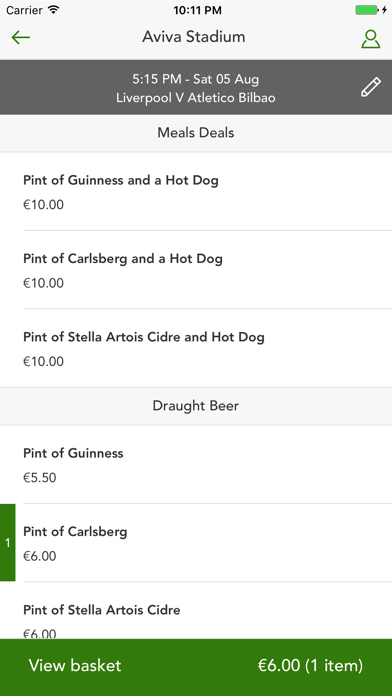Select Pint of Guinness and a Hot Dog
Viewport: 392px width, 696px height.
pyautogui.click(x=196, y=192)
